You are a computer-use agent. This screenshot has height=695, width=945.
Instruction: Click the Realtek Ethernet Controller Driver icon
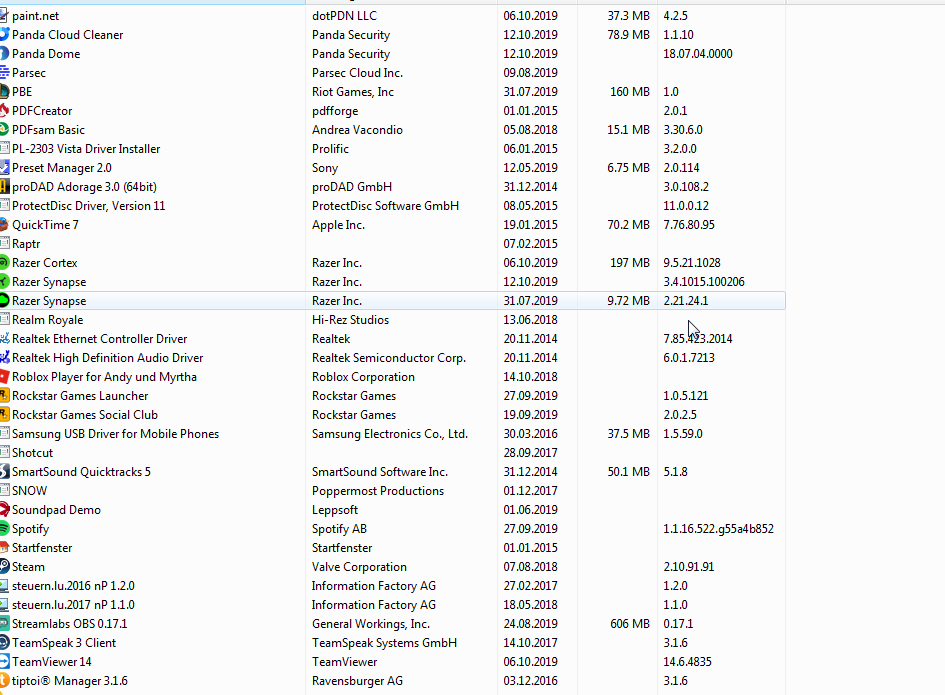point(4,338)
